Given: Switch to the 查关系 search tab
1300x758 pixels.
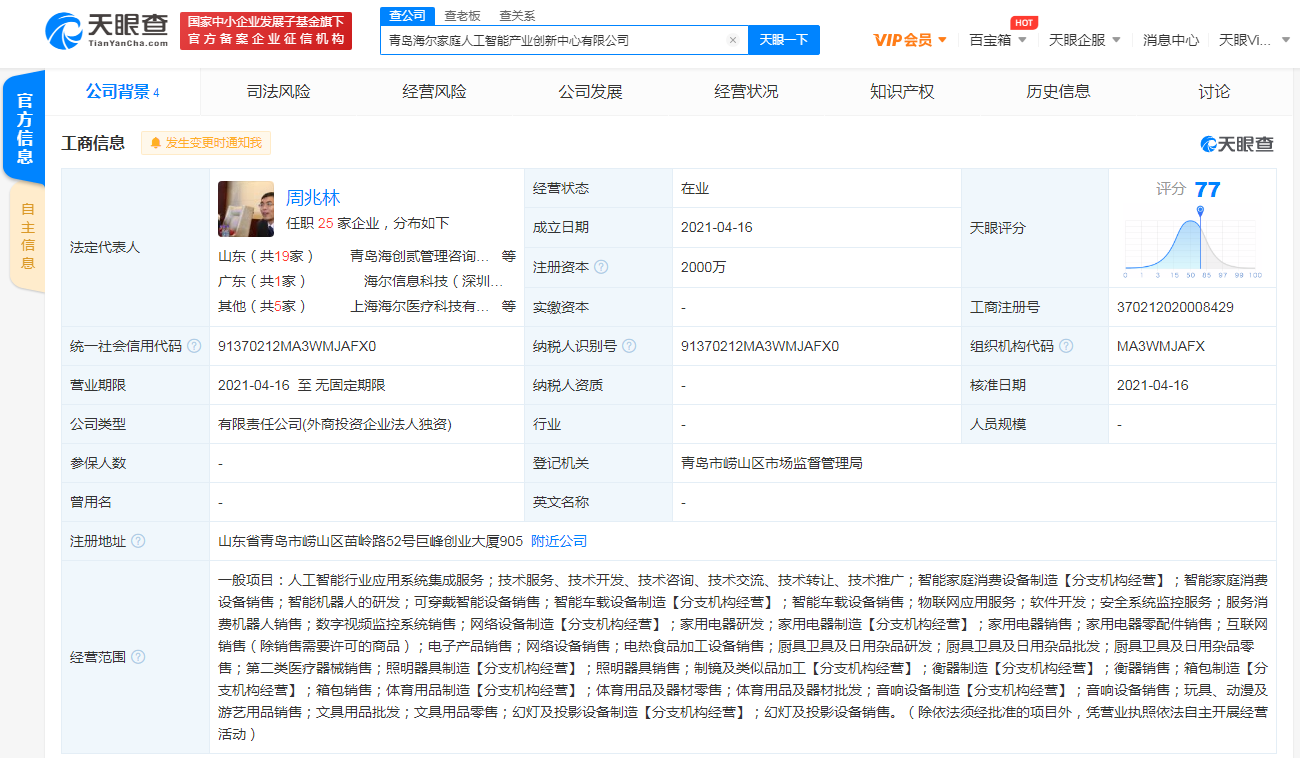Looking at the screenshot, I should [x=517, y=15].
